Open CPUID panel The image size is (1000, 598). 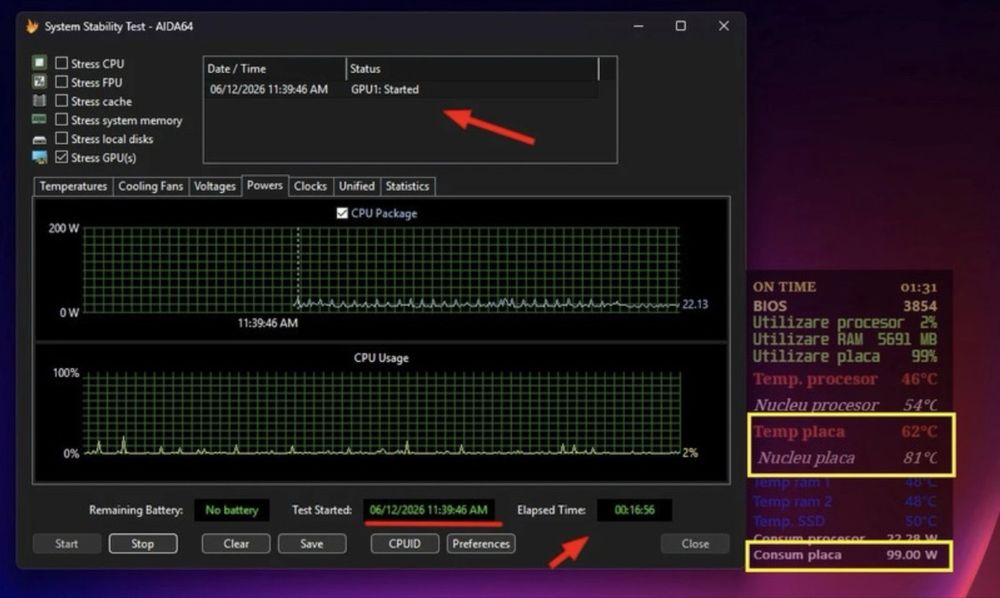(405, 544)
